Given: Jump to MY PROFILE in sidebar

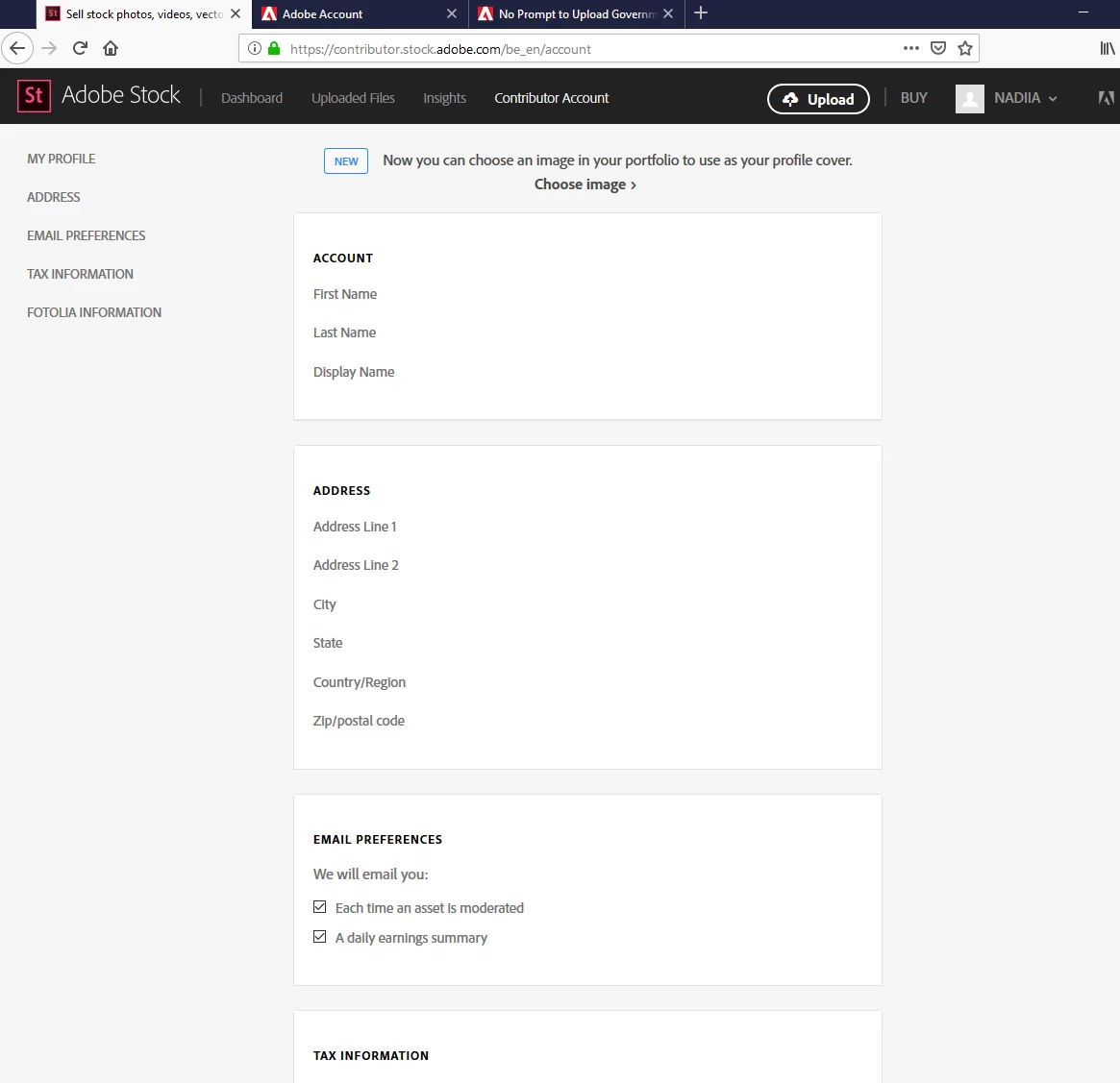Looking at the screenshot, I should point(61,159).
